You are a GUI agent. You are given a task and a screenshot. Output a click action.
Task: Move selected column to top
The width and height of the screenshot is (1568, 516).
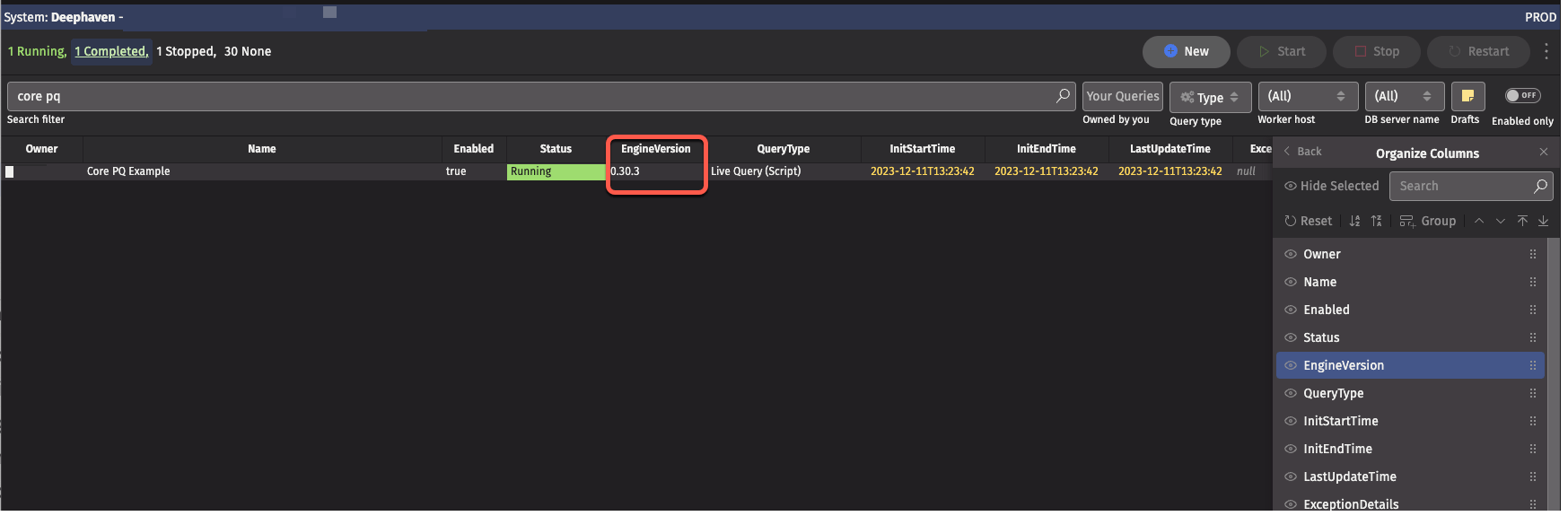point(1522,221)
